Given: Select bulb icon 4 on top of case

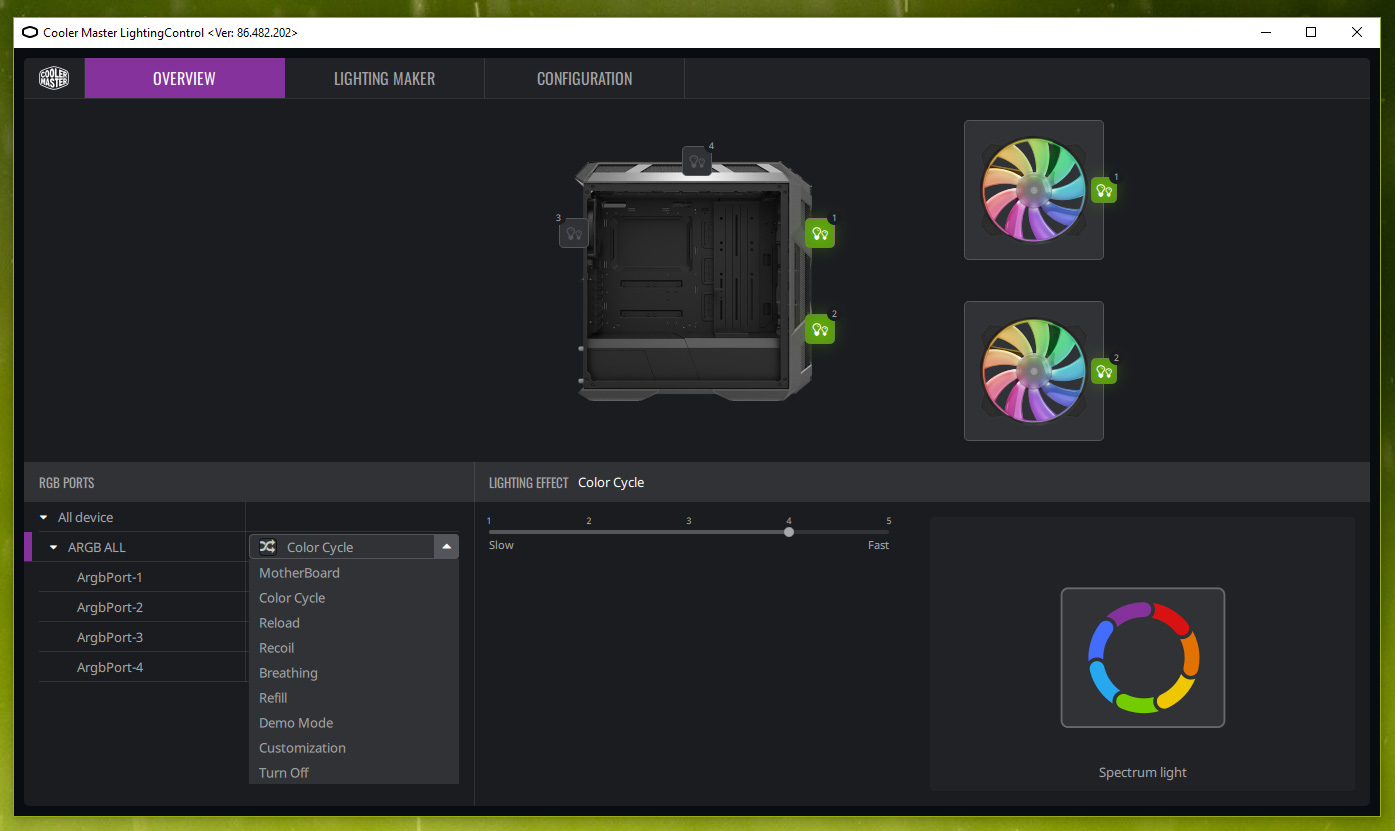Looking at the screenshot, I should pyautogui.click(x=697, y=160).
